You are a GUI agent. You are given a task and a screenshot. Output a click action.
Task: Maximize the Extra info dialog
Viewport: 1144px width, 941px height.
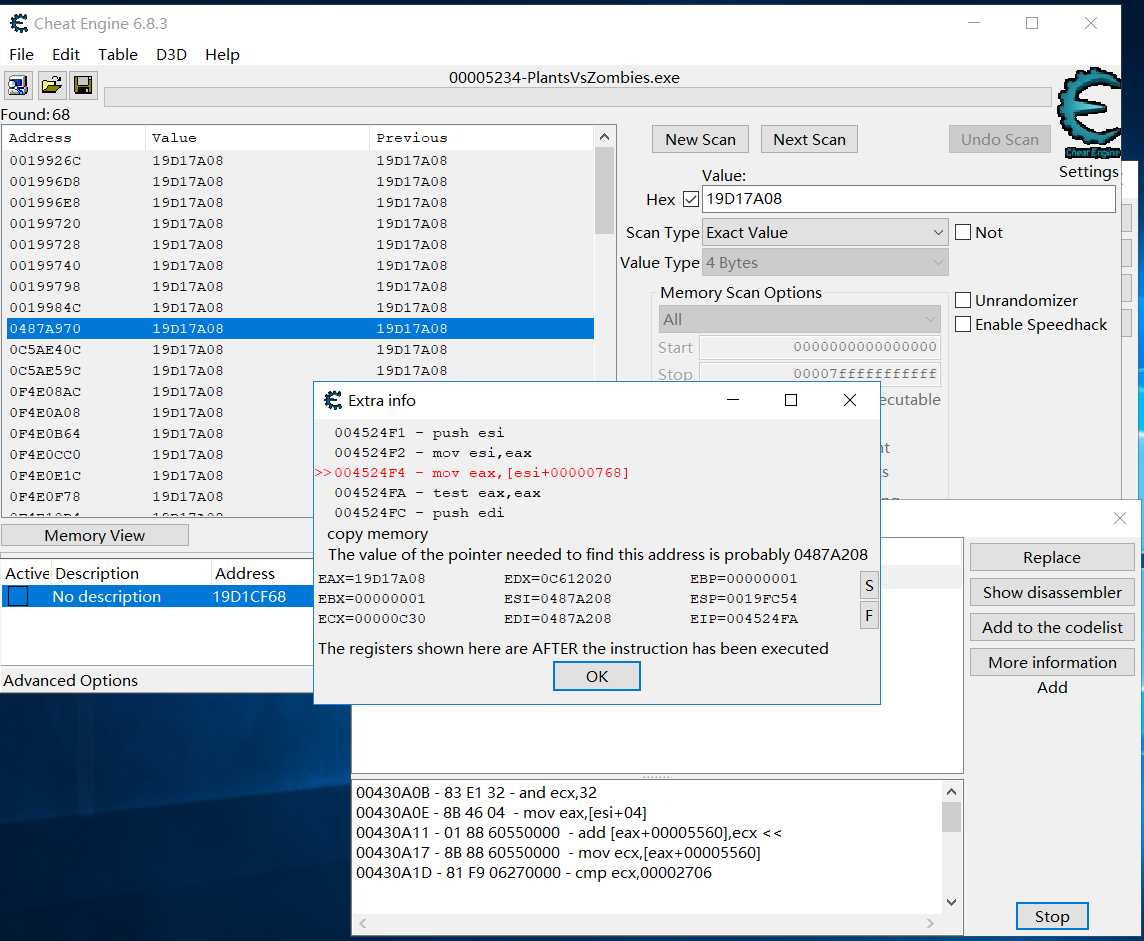pyautogui.click(x=791, y=400)
